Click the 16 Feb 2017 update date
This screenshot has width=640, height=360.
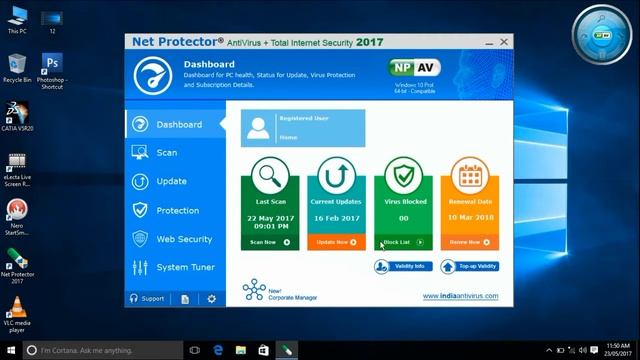(337, 218)
